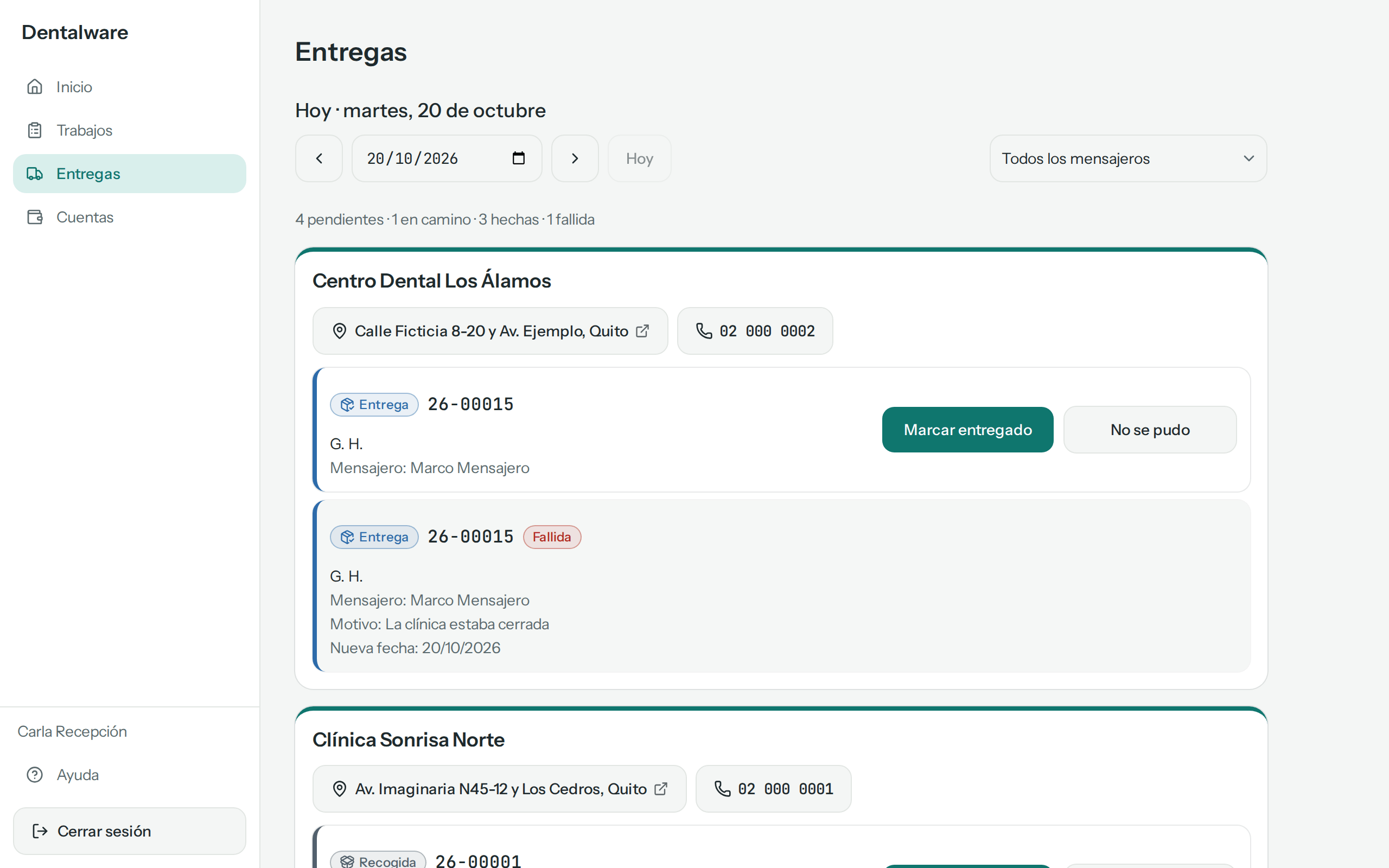
Task: Expand the Todos los mensajeros dropdown
Action: [x=1129, y=158]
